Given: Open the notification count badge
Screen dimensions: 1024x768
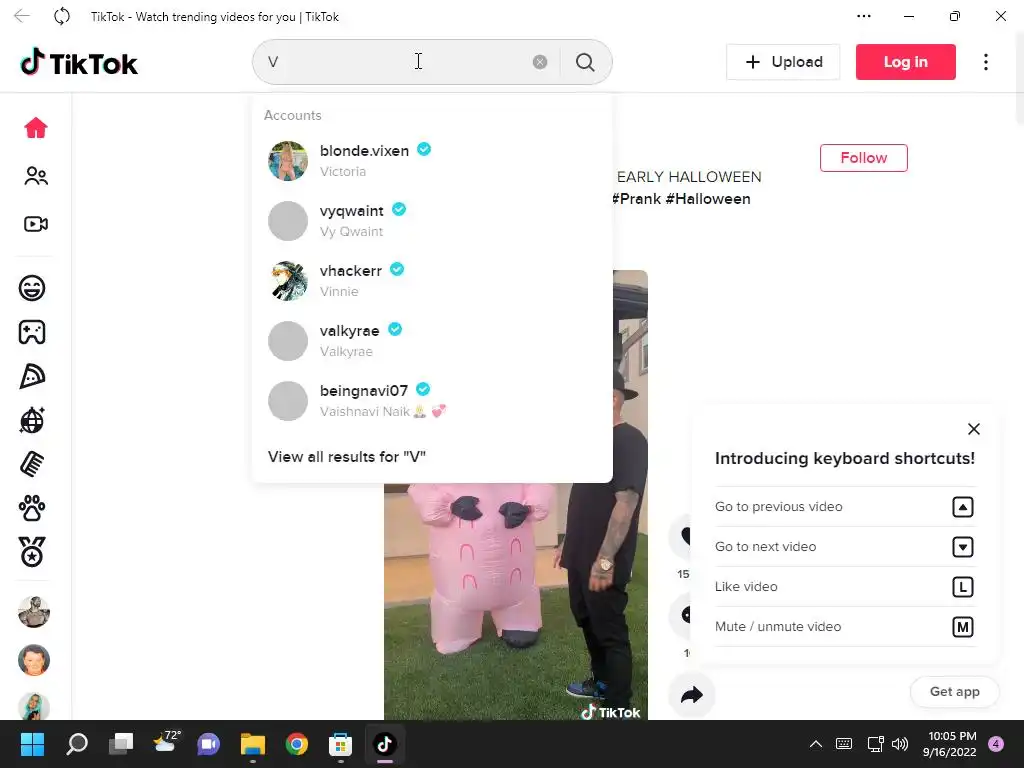Looking at the screenshot, I should [996, 744].
